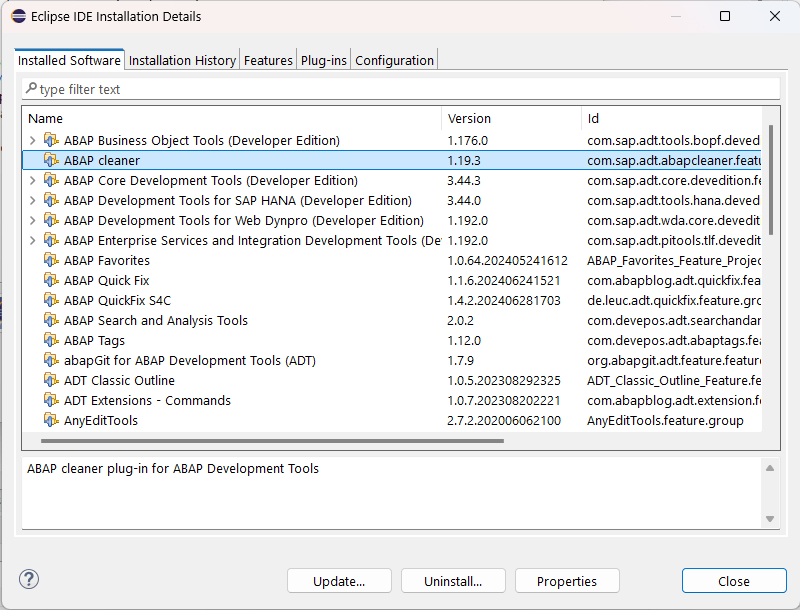Click the id org.abapgit.adt.feature text
The image size is (800, 610).
673,360
